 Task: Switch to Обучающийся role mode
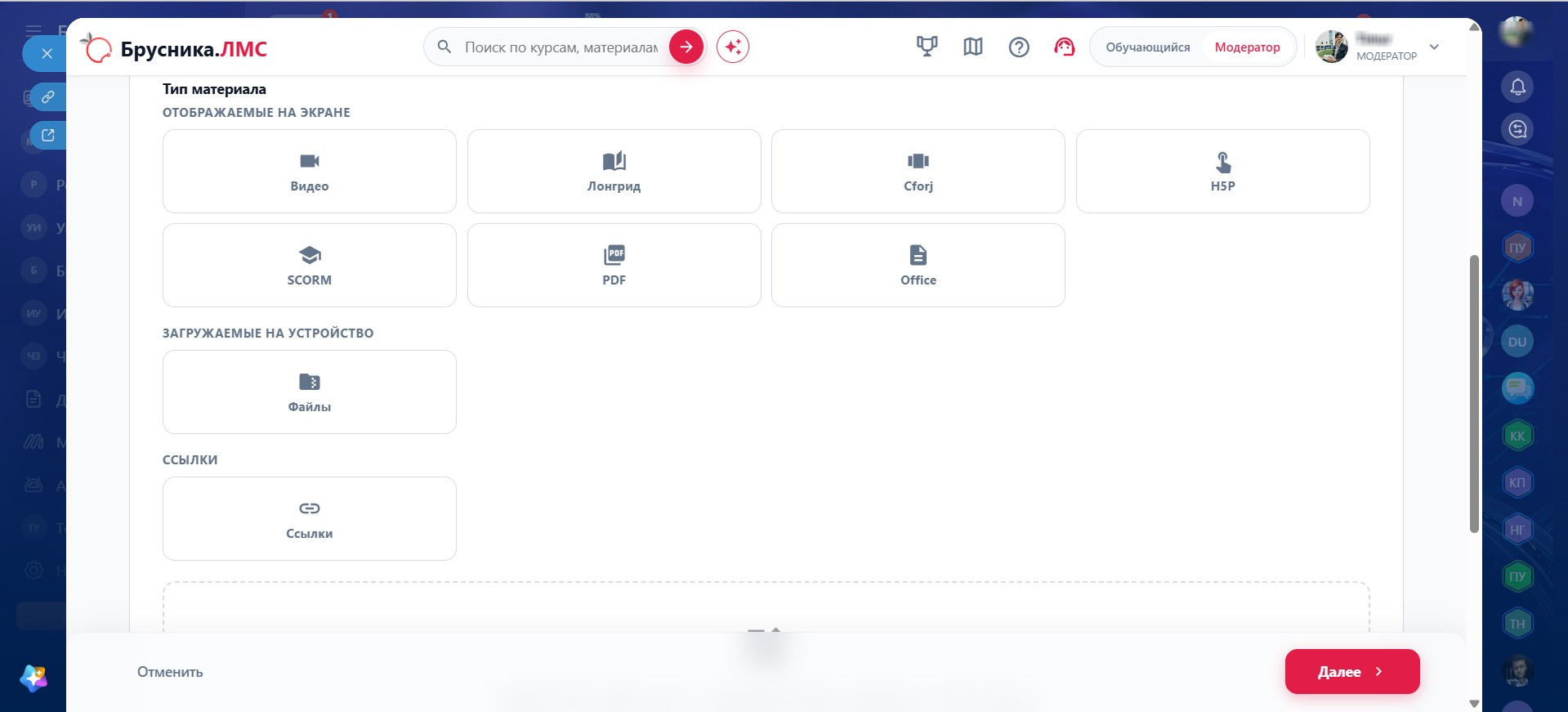[1148, 47]
